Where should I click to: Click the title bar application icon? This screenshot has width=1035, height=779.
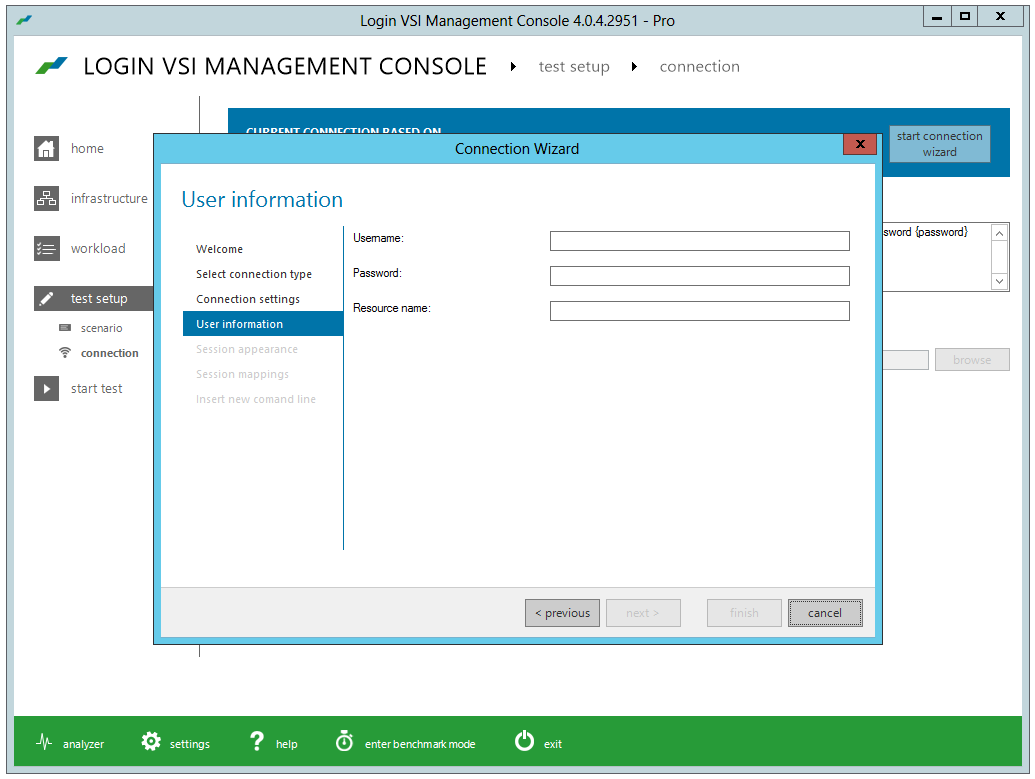(24, 20)
